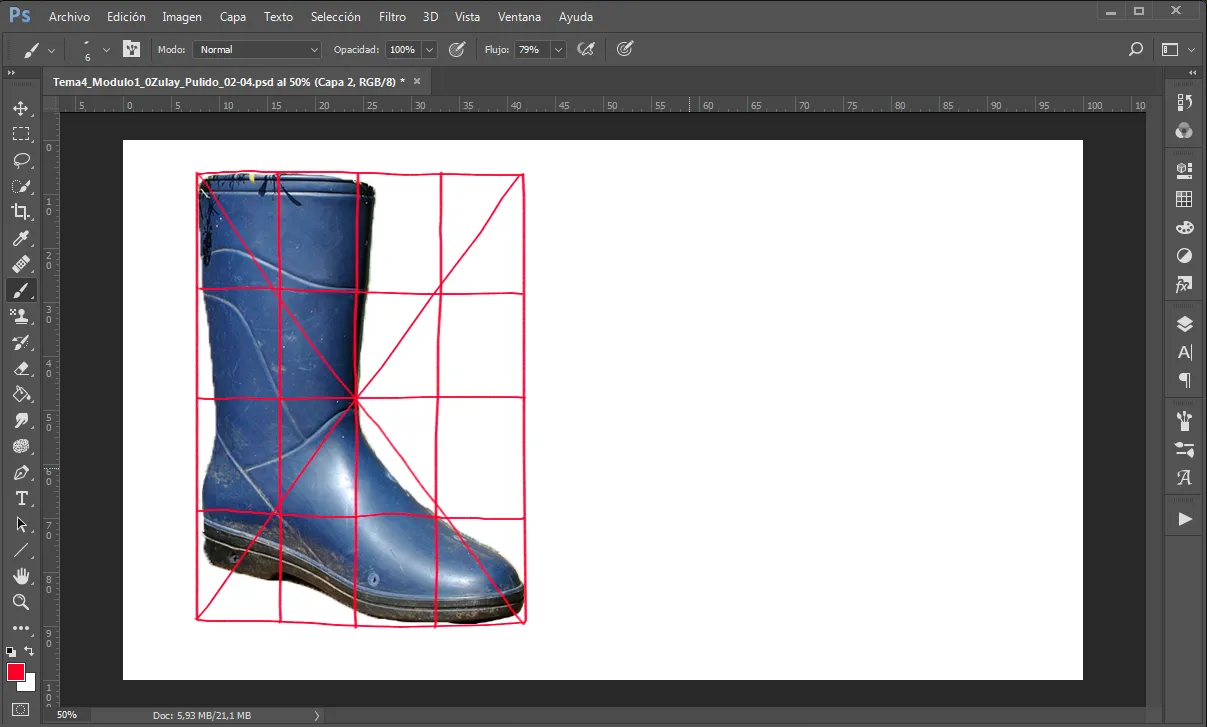Open the Modo blending mode dropdown
Screen dimensions: 1207x727
[x=257, y=49]
